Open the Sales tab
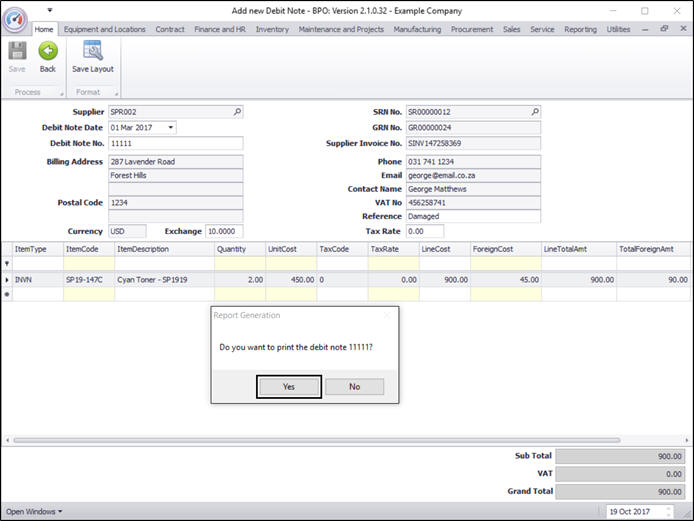The width and height of the screenshot is (694, 521). (x=511, y=29)
